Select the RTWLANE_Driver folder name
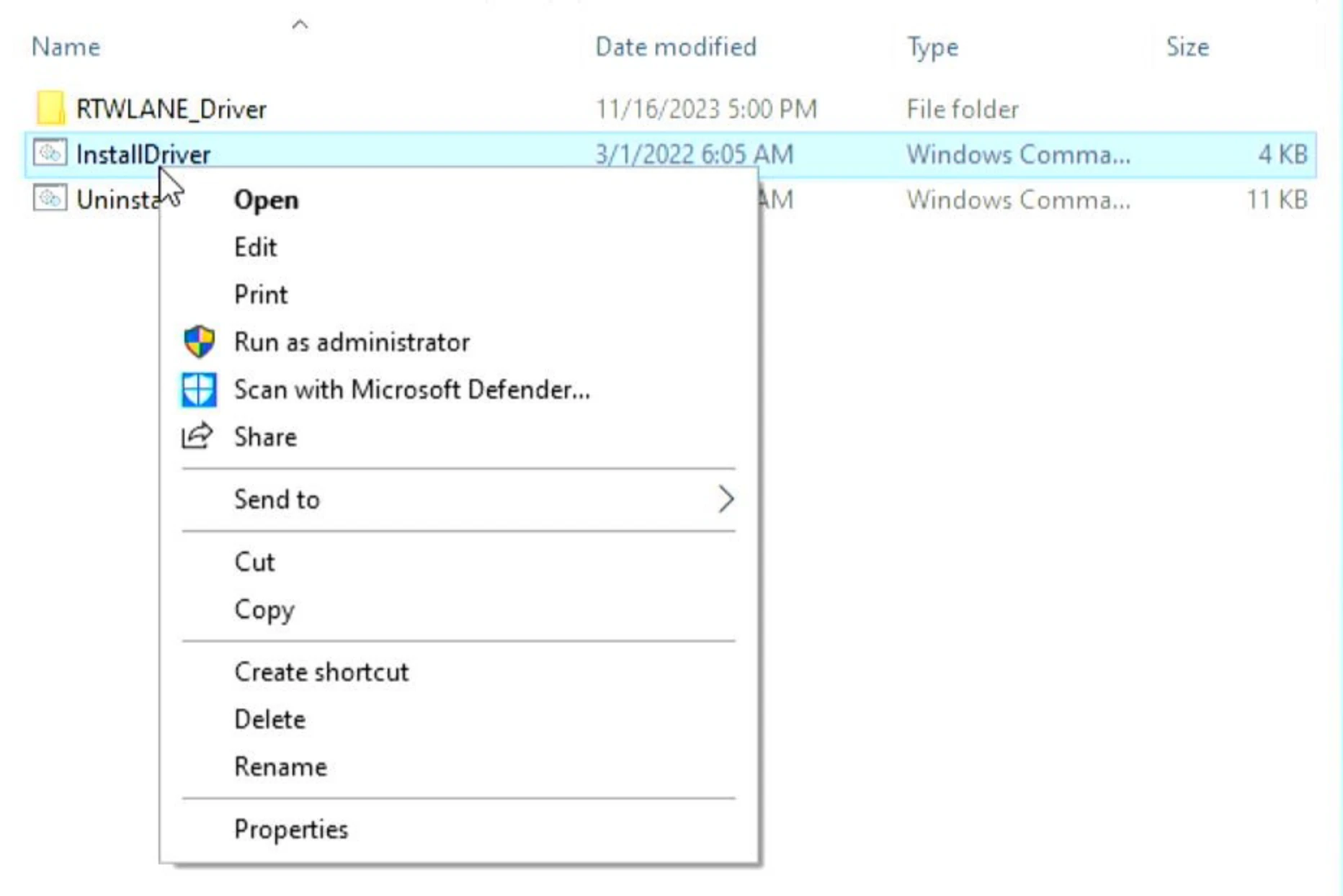This screenshot has height=896, width=1343. [171, 109]
